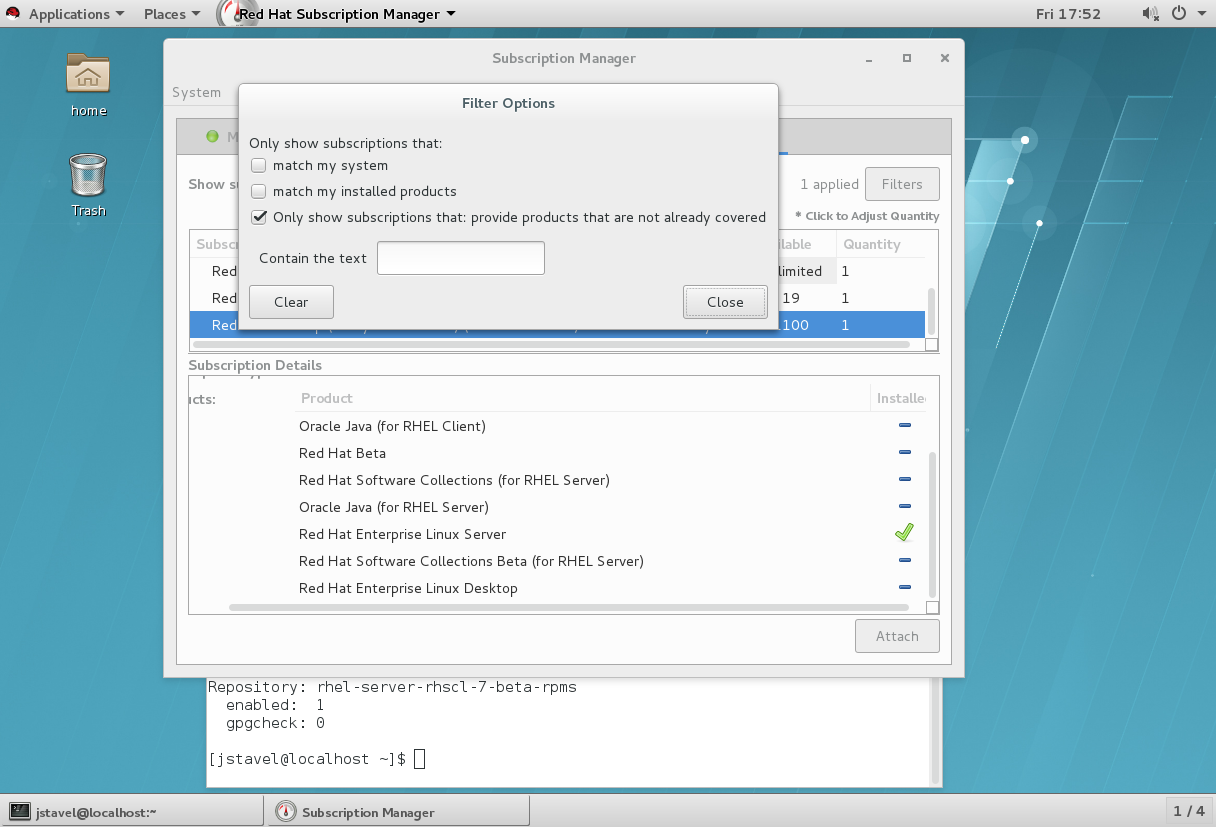Select subscription row with 19 available
1216x827 pixels.
click(557, 298)
